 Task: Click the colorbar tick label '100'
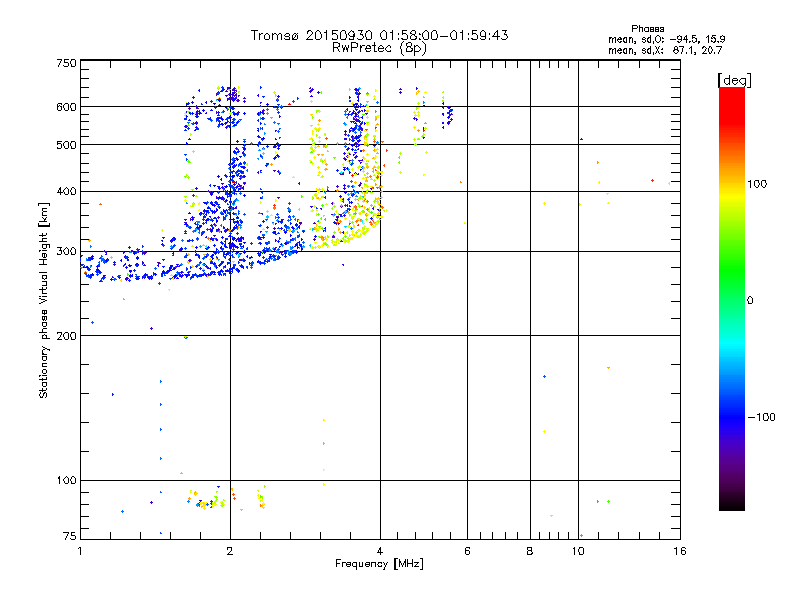(x=757, y=184)
